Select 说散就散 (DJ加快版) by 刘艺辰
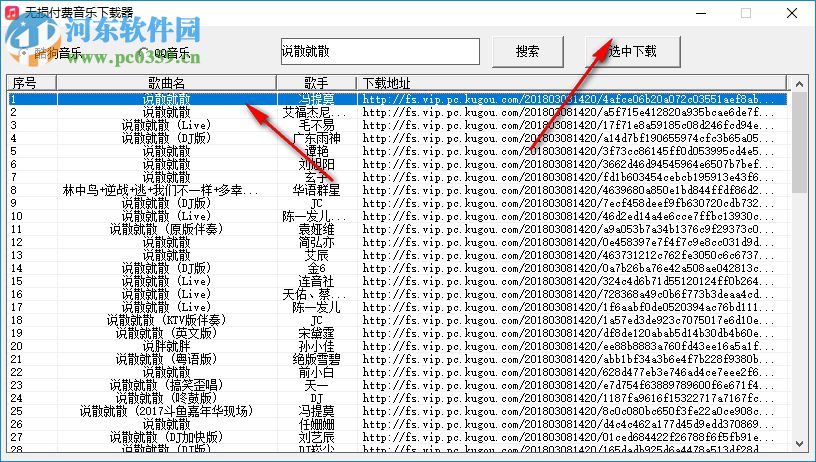 397,437
